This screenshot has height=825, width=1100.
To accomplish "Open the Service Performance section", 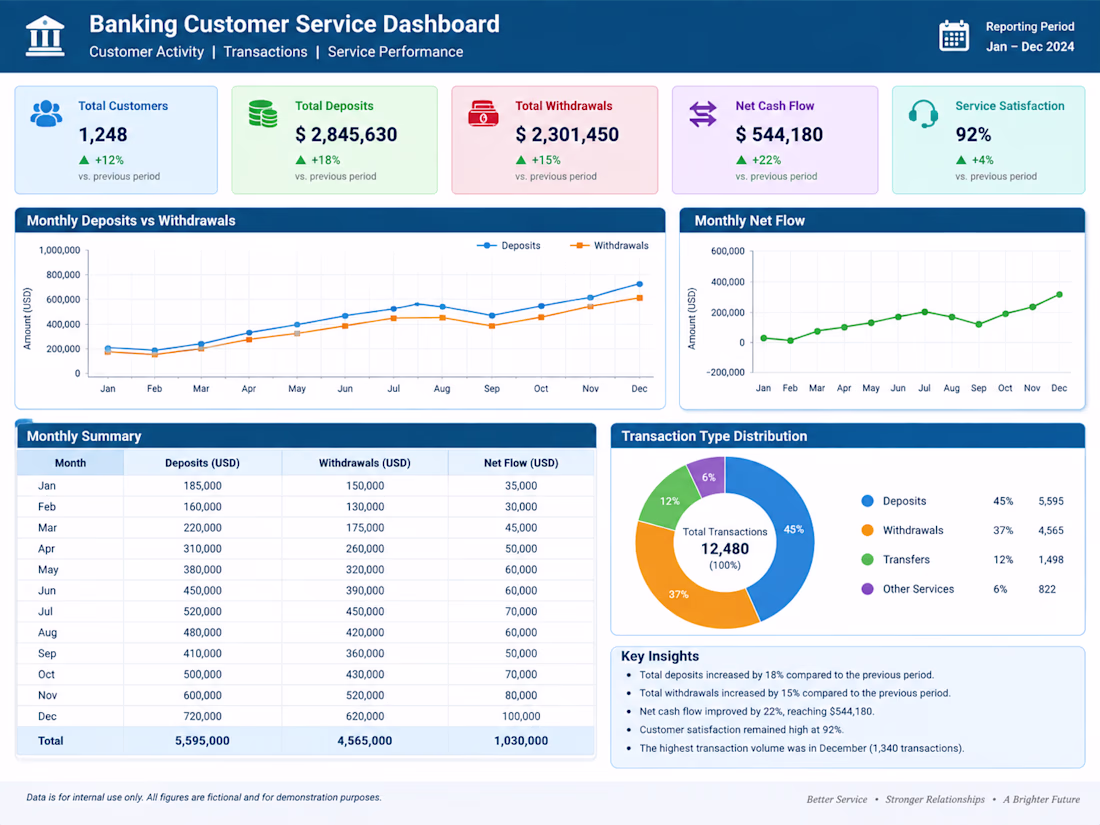I will pos(395,52).
